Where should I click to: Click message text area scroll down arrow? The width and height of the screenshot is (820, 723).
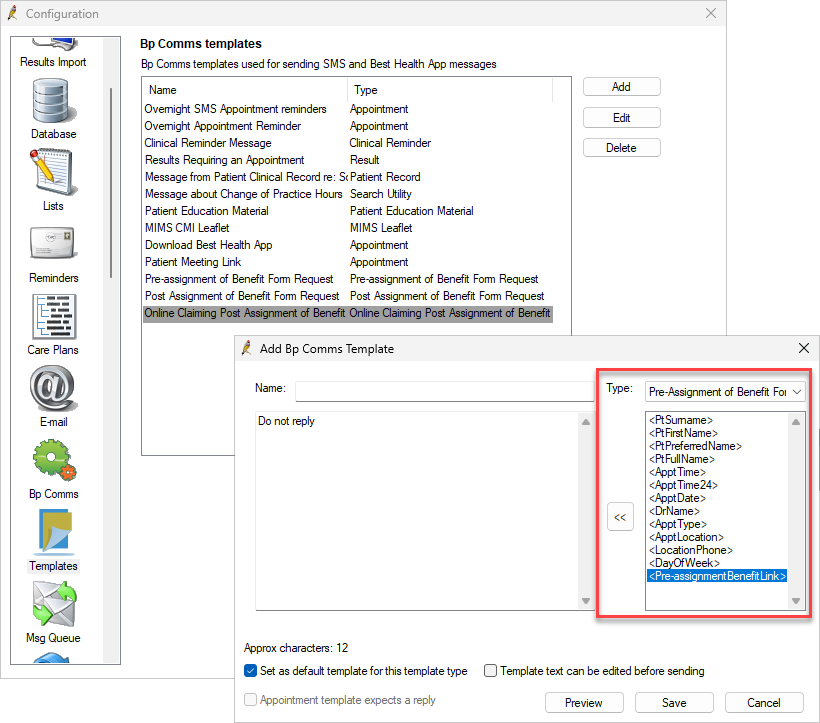point(586,601)
